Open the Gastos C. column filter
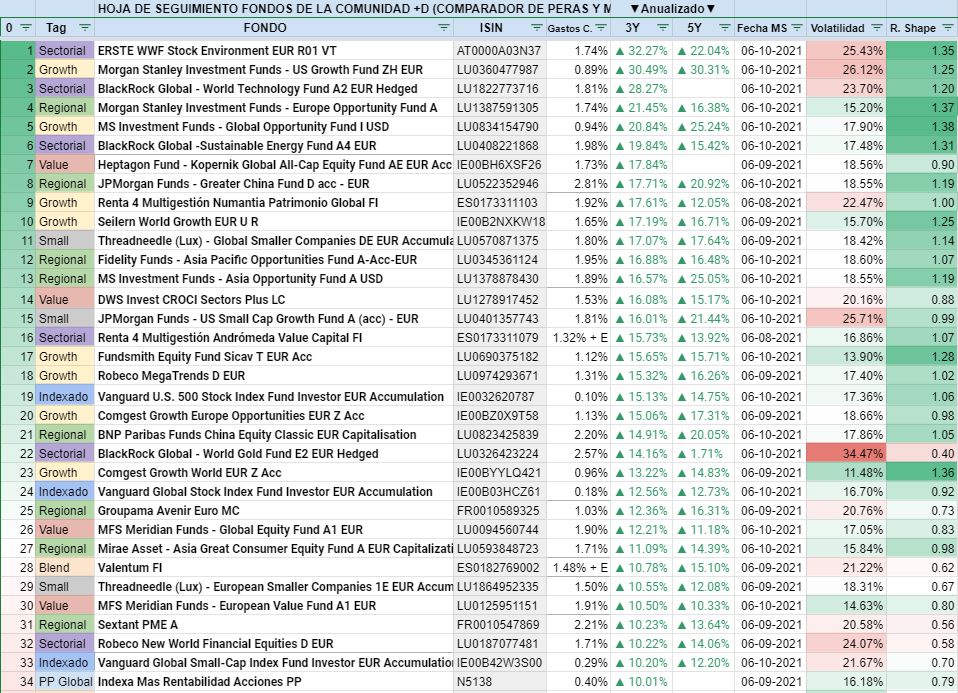The width and height of the screenshot is (958, 693). tap(601, 28)
